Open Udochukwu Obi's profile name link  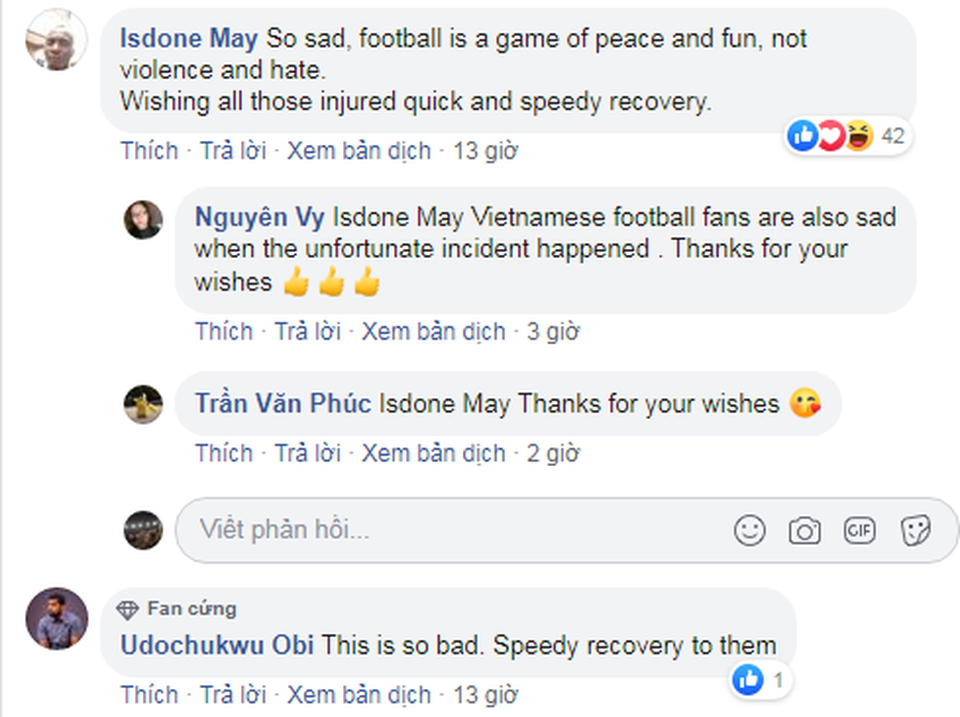(216, 645)
